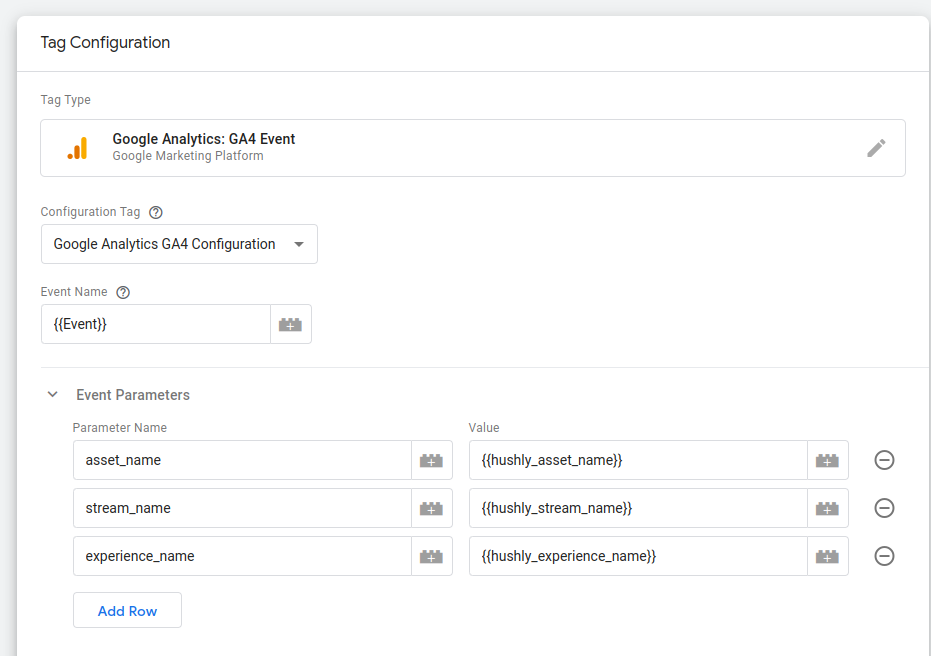Insert variable for hushly_asset_name value
The width and height of the screenshot is (931, 656).
click(x=827, y=460)
